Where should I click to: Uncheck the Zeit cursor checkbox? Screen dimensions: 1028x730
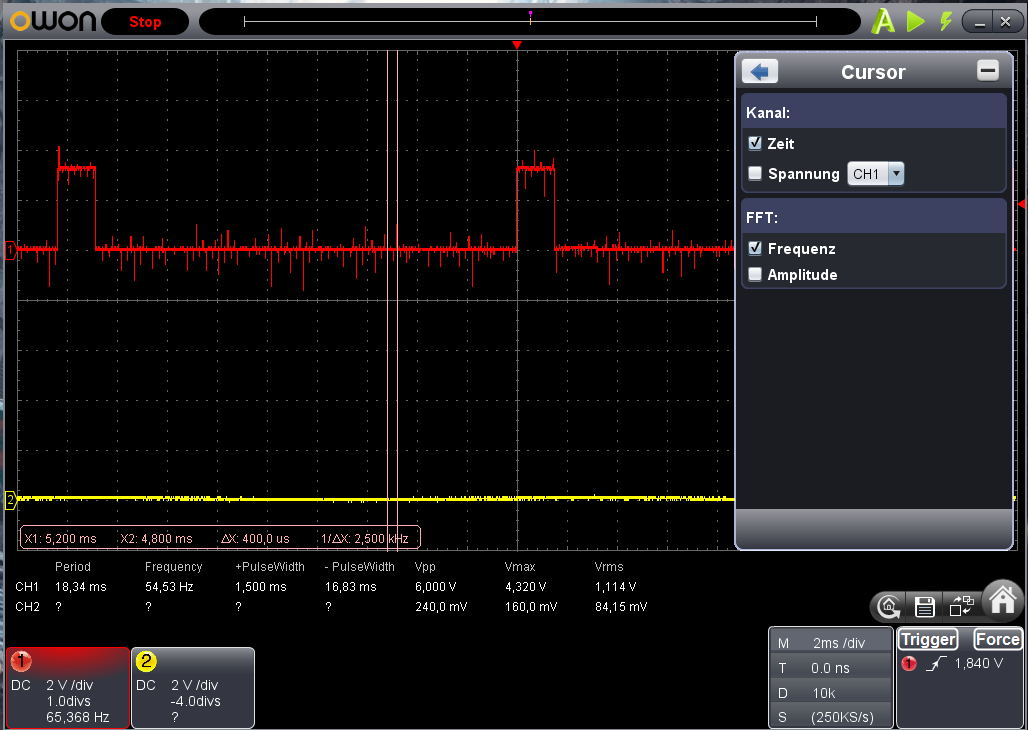coord(755,144)
